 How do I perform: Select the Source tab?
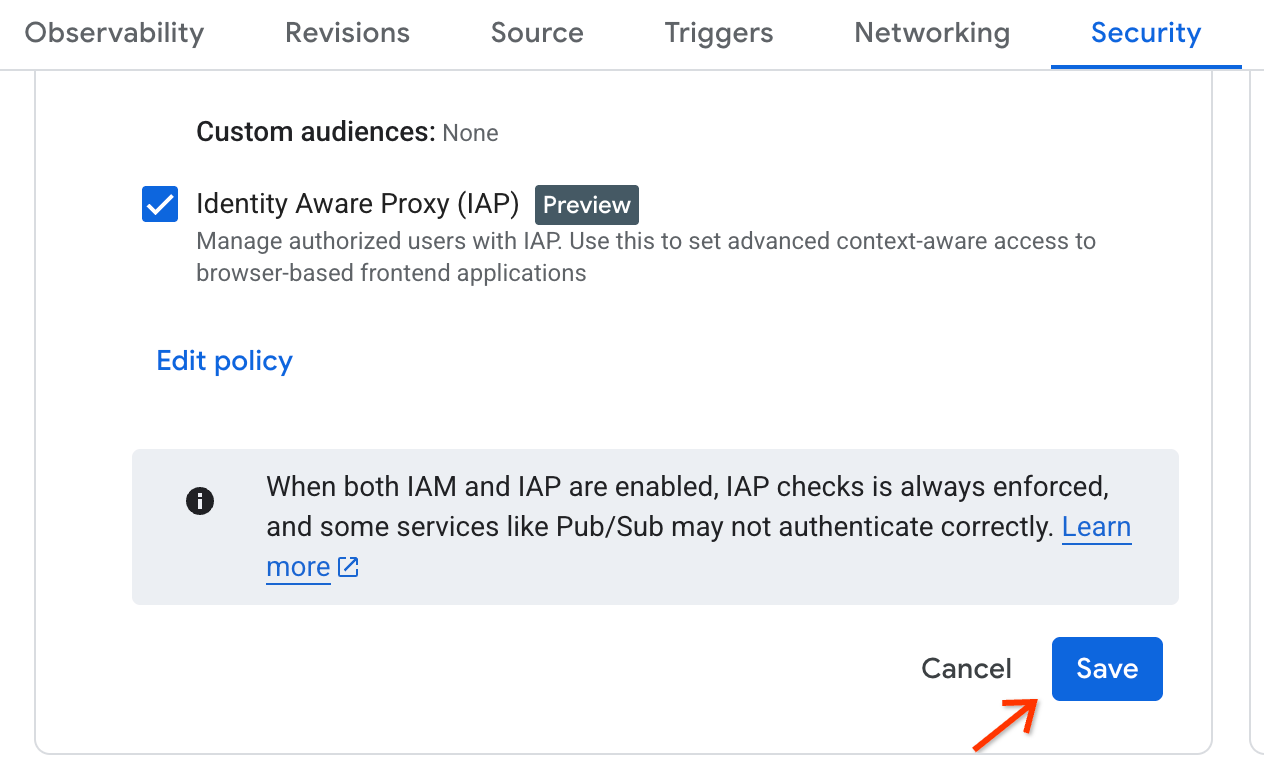(537, 33)
